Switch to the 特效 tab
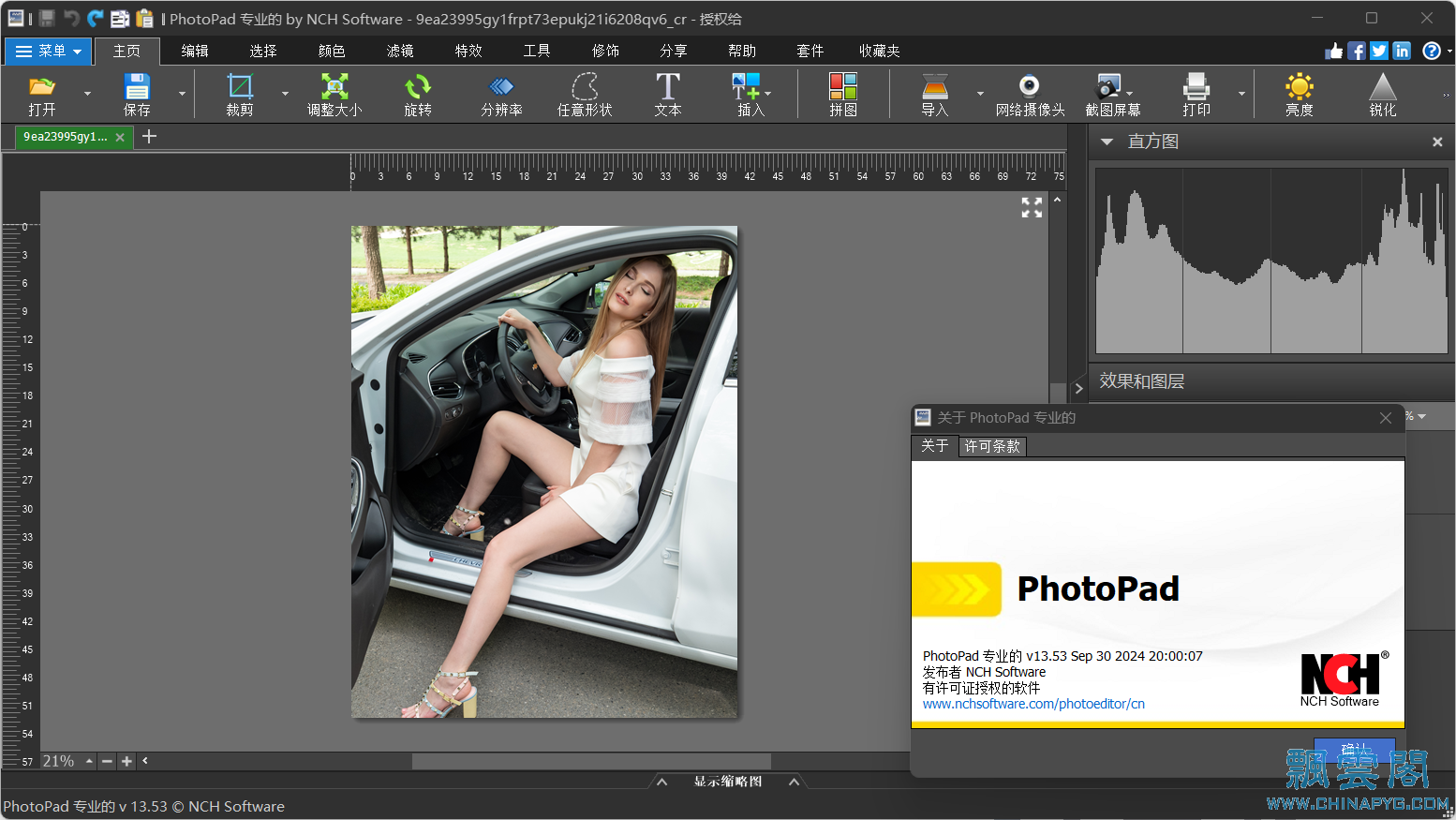Screen dimensions: 1456x820 point(468,51)
